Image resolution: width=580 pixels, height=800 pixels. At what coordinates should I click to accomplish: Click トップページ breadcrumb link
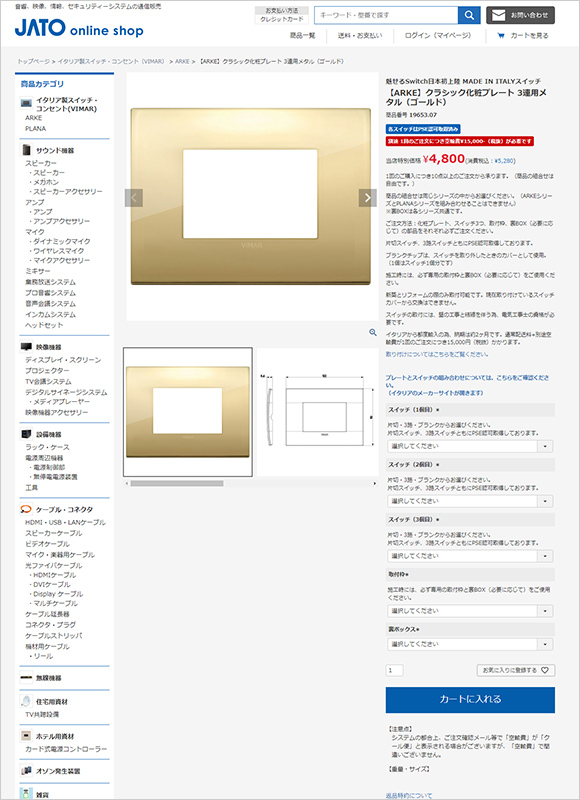(x=34, y=61)
